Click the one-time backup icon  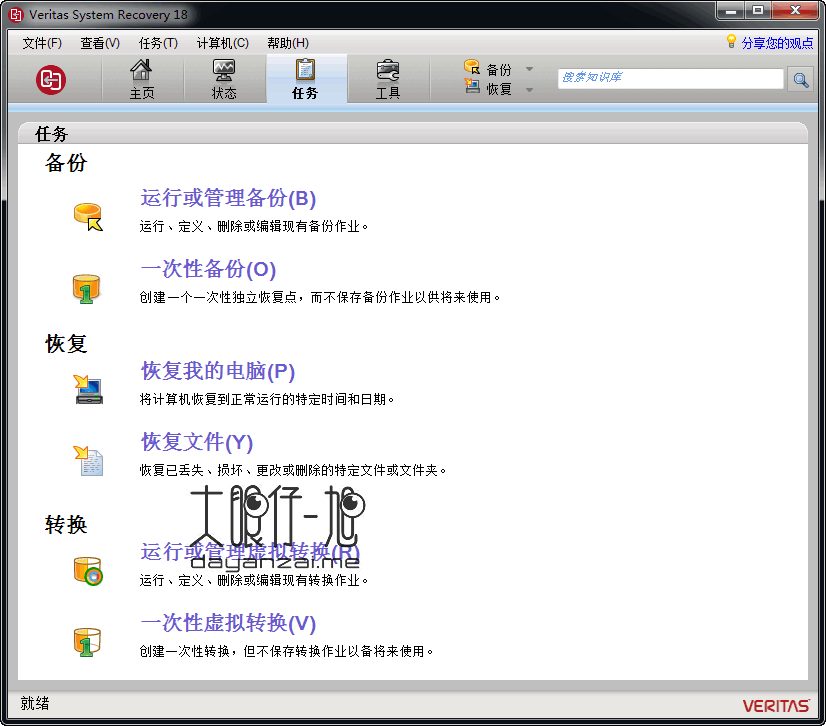click(x=86, y=289)
